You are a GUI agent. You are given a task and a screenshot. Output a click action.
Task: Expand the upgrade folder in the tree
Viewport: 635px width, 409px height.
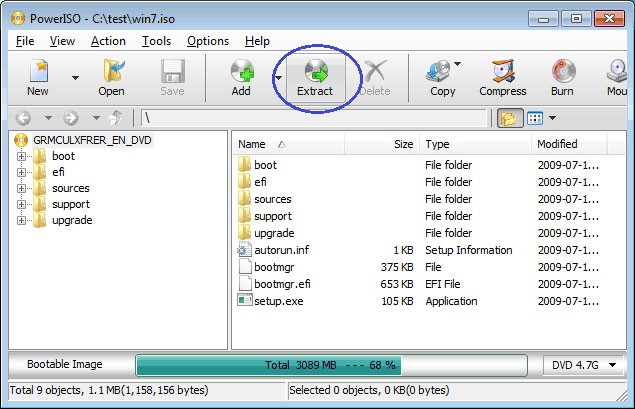click(21, 220)
